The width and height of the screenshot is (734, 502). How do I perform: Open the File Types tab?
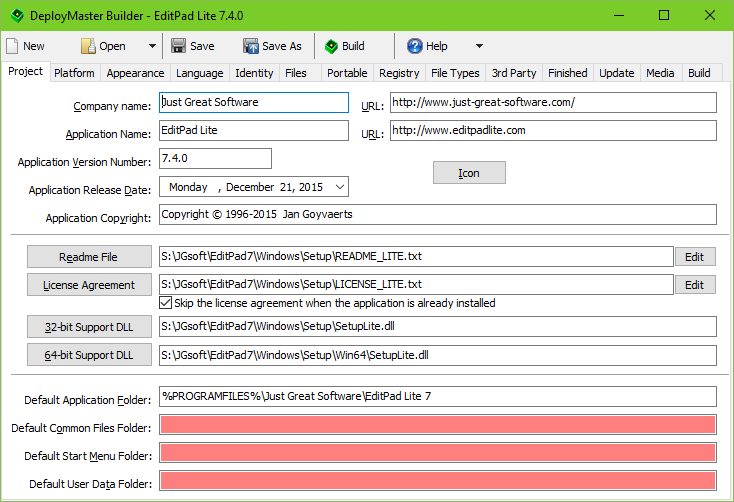(x=455, y=73)
